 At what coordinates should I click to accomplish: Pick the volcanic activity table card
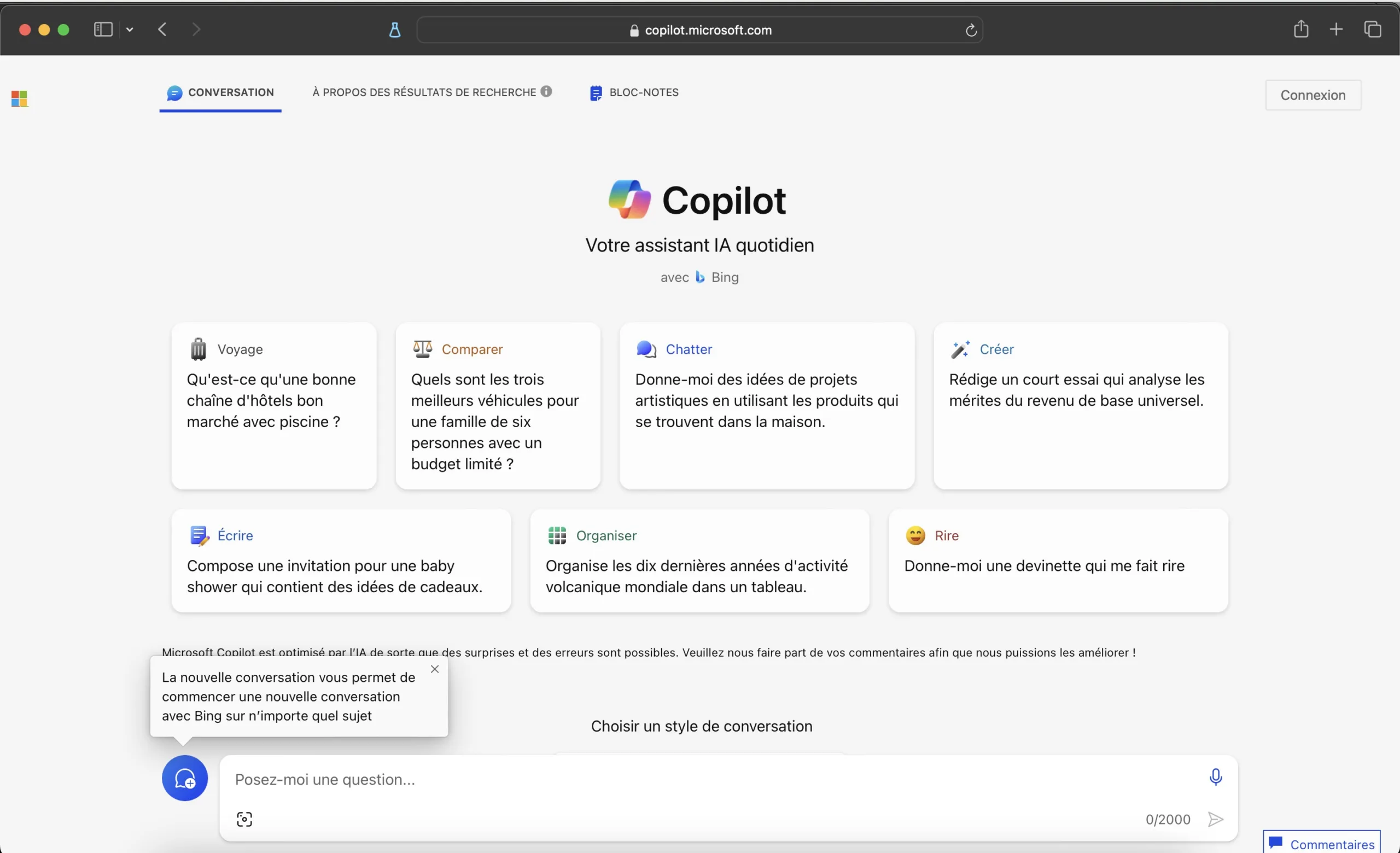(x=699, y=560)
